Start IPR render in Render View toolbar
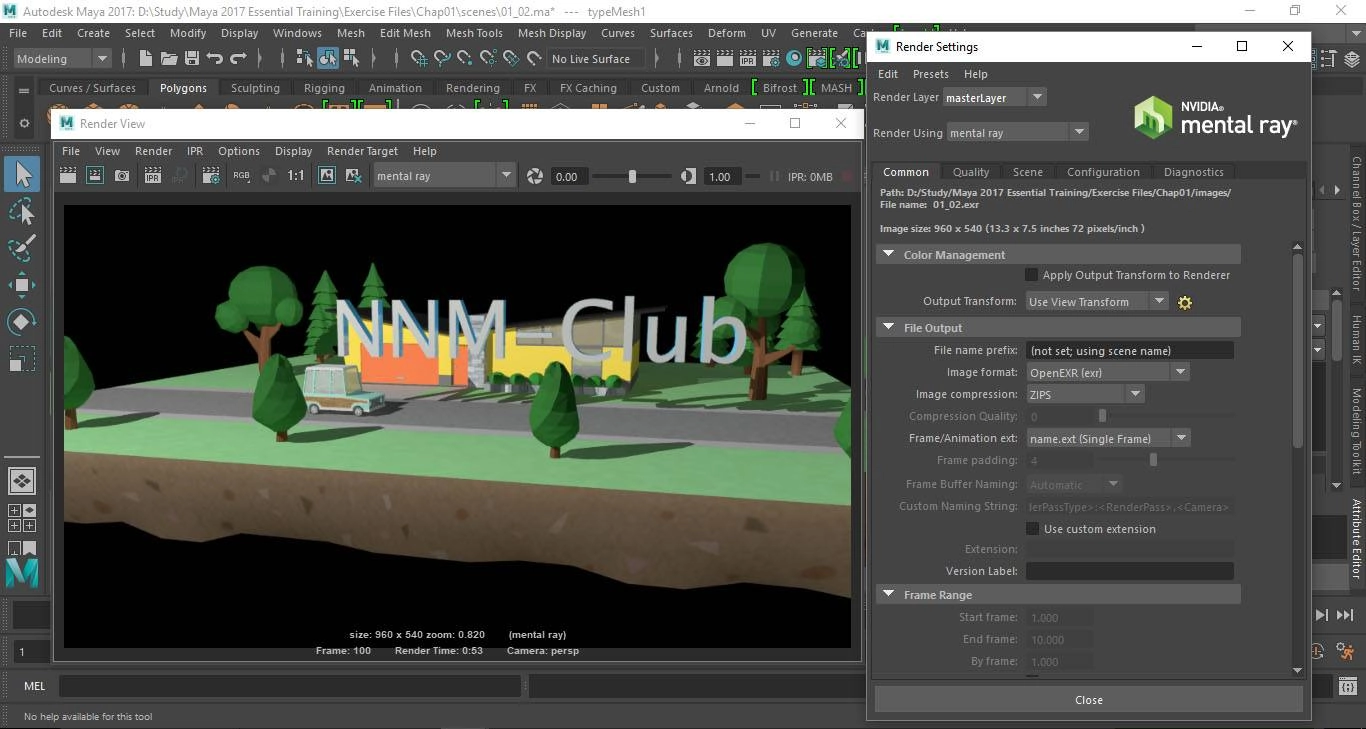Image resolution: width=1366 pixels, height=729 pixels. (153, 176)
